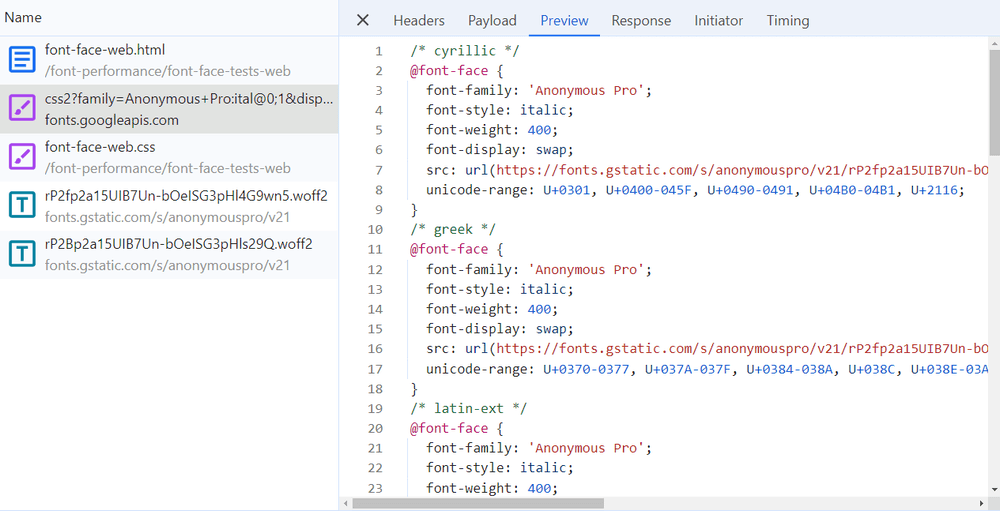The width and height of the screenshot is (1000, 511).
Task: Click line number 9 in gutter
Action: (x=379, y=209)
